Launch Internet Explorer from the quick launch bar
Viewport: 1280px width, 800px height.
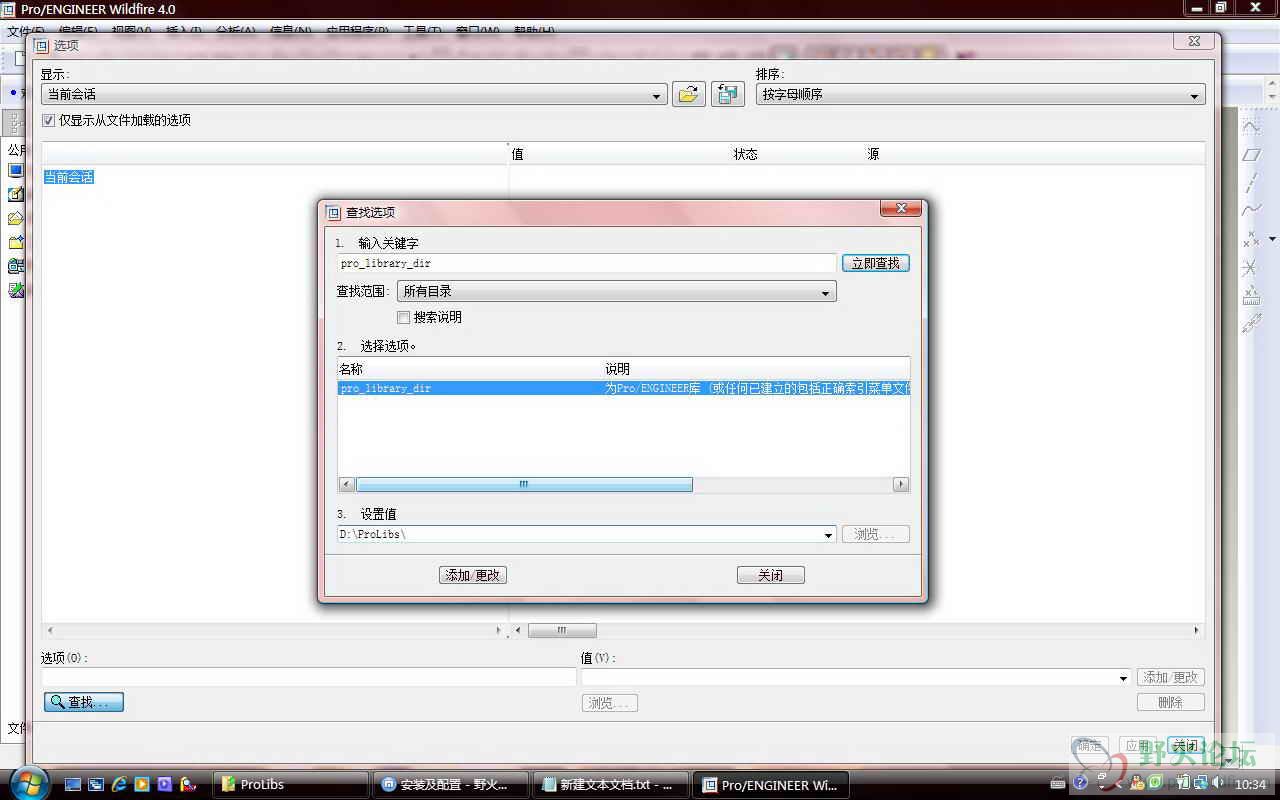(119, 785)
